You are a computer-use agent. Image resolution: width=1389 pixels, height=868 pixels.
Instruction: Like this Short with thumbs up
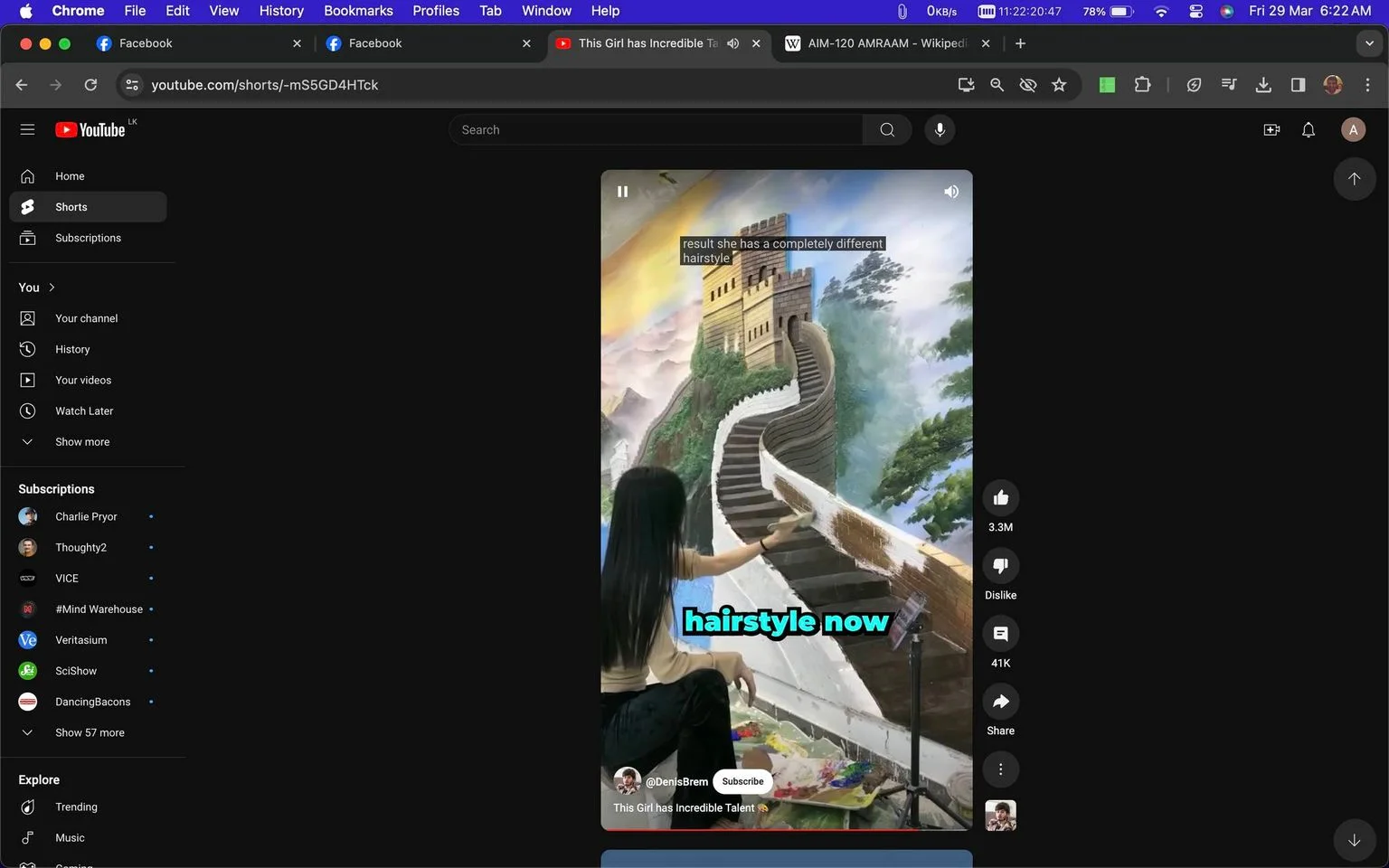(x=1001, y=498)
